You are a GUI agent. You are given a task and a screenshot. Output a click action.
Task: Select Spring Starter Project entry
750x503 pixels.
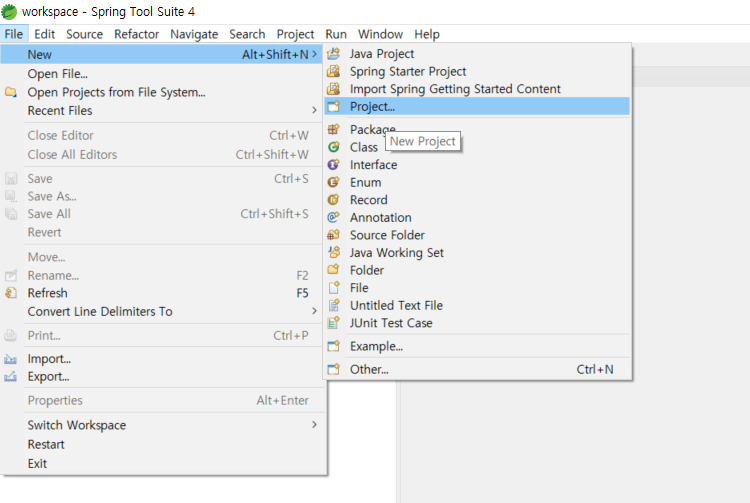click(x=477, y=71)
